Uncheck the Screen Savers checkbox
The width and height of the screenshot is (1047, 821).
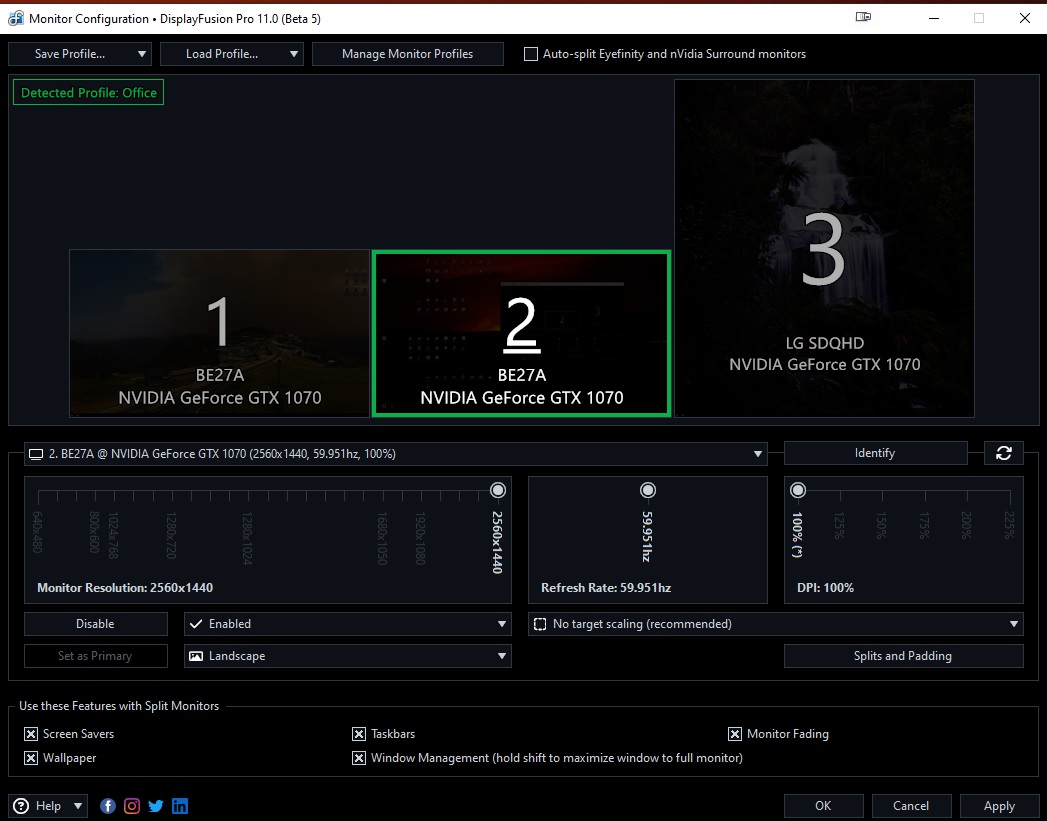tap(31, 734)
